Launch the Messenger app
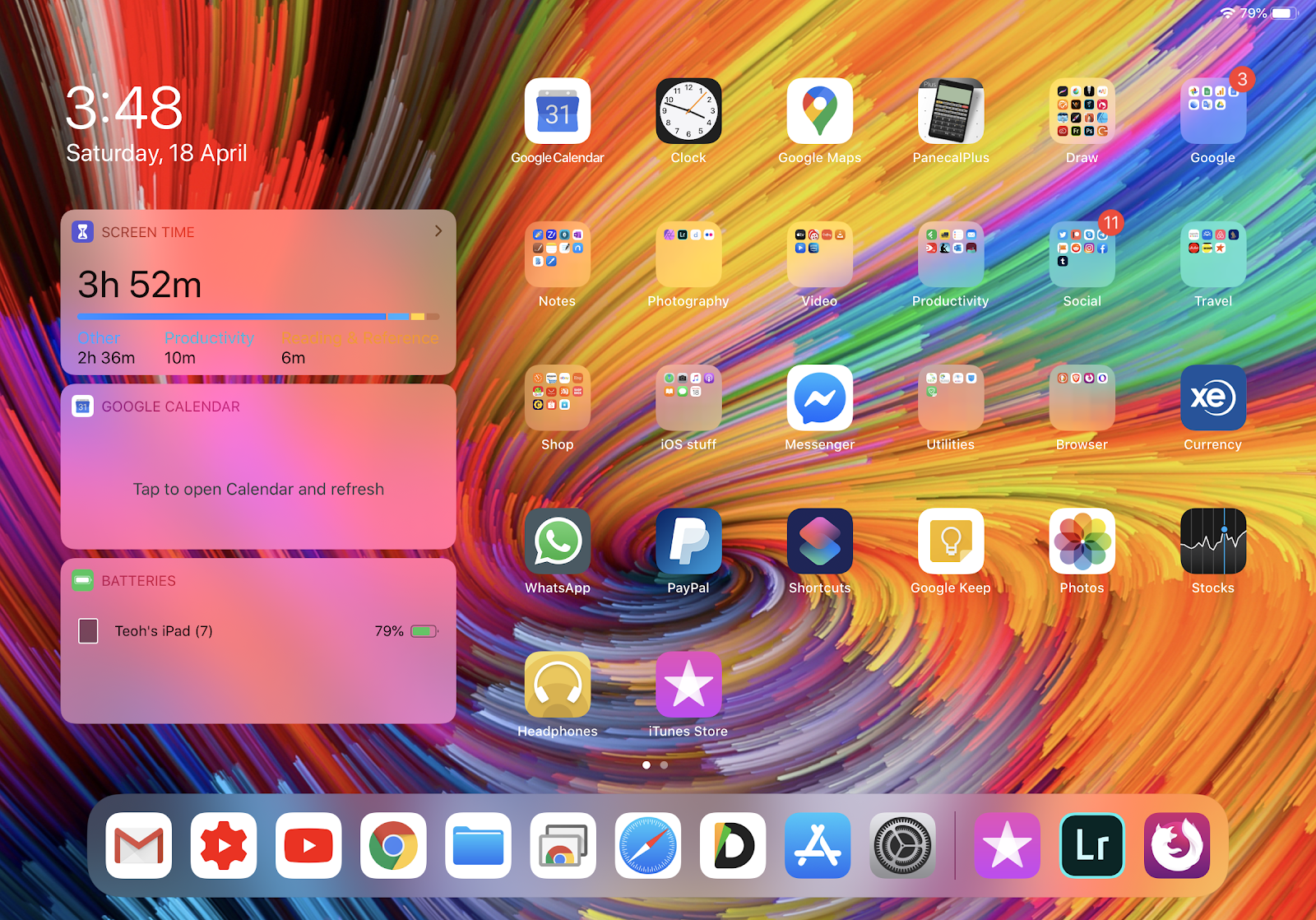1316x920 pixels. click(x=820, y=397)
